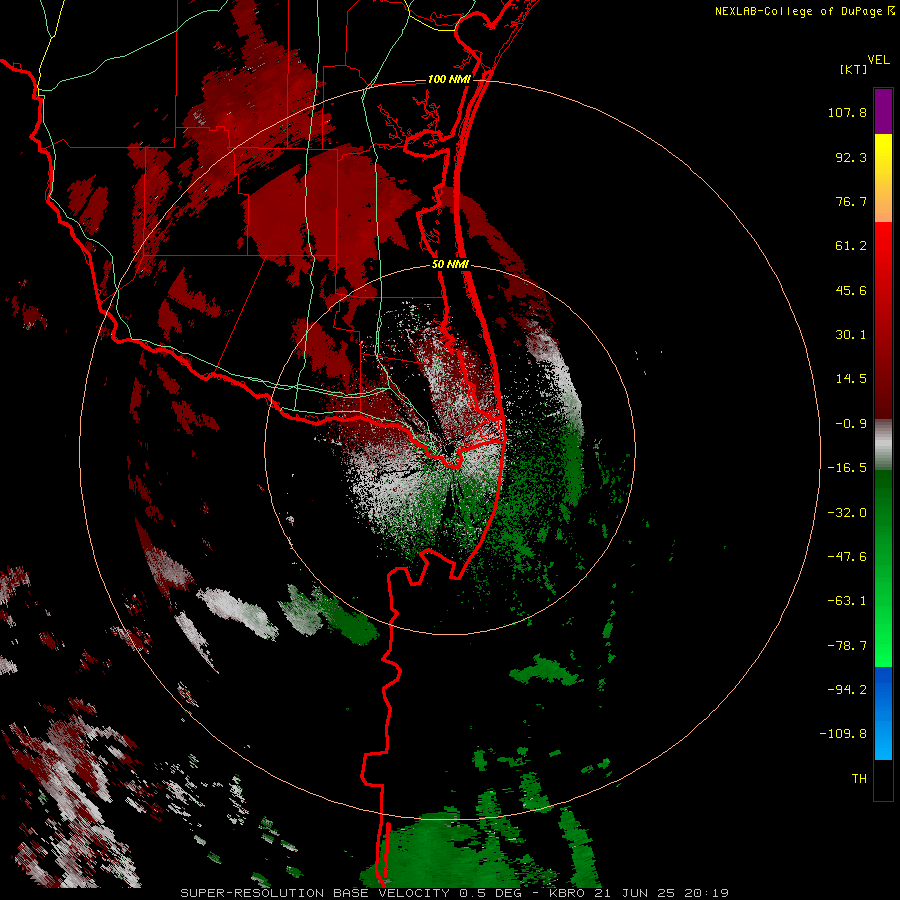This screenshot has height=900, width=900.
Task: Click the -16.5 legend value
Action: (847, 468)
